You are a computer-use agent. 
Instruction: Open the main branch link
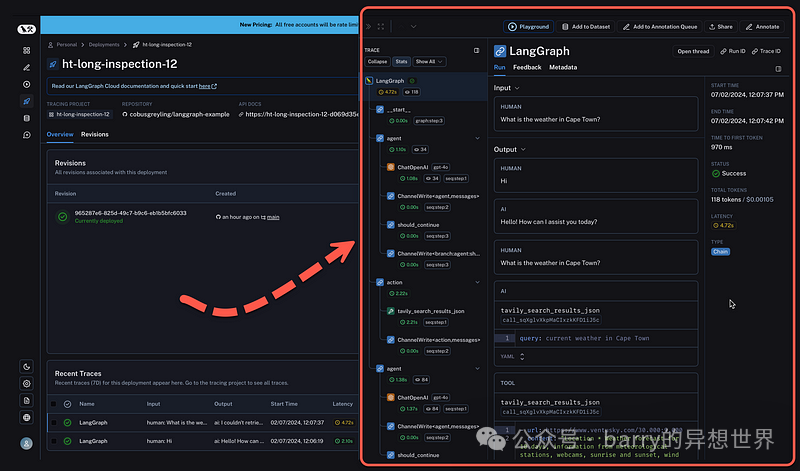coord(273,217)
